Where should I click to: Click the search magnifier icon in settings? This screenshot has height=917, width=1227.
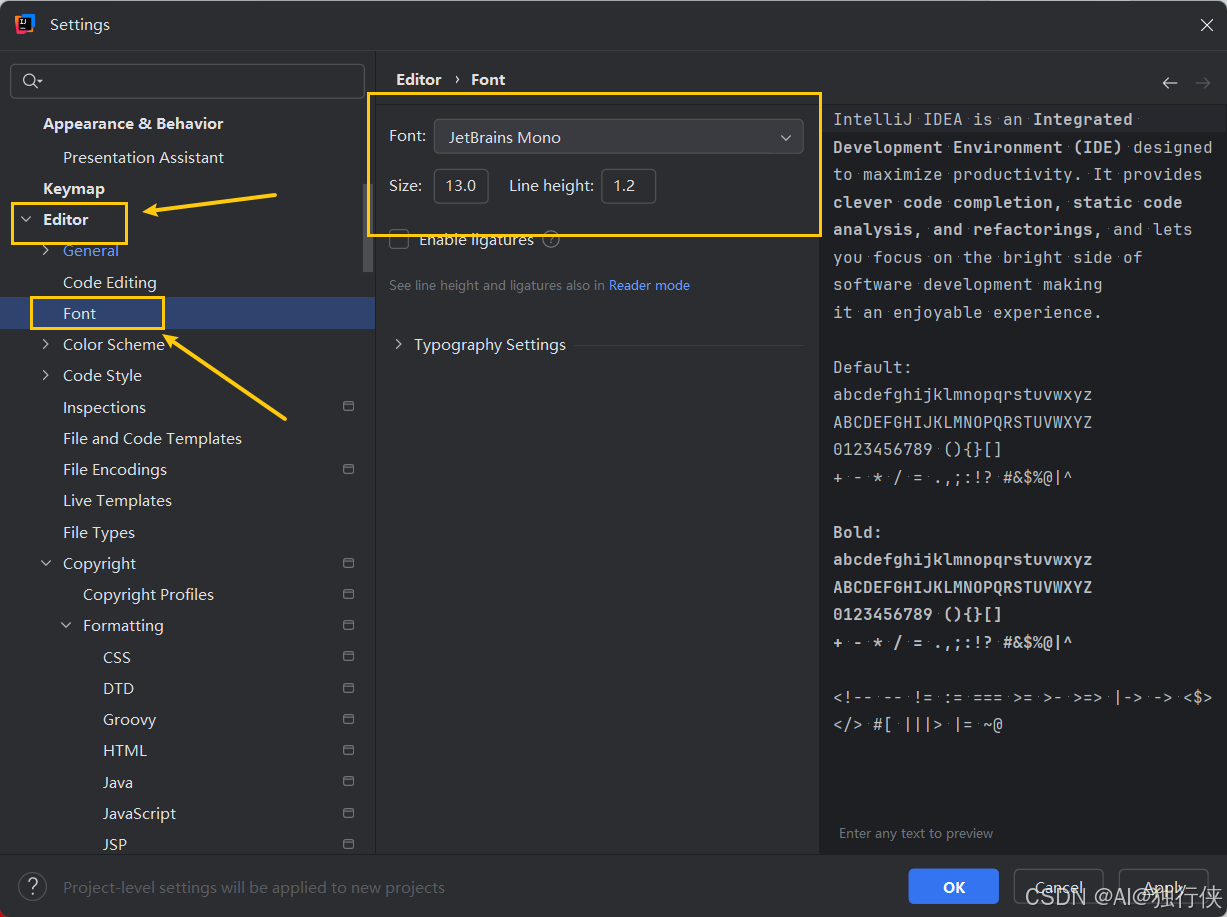pyautogui.click(x=32, y=81)
